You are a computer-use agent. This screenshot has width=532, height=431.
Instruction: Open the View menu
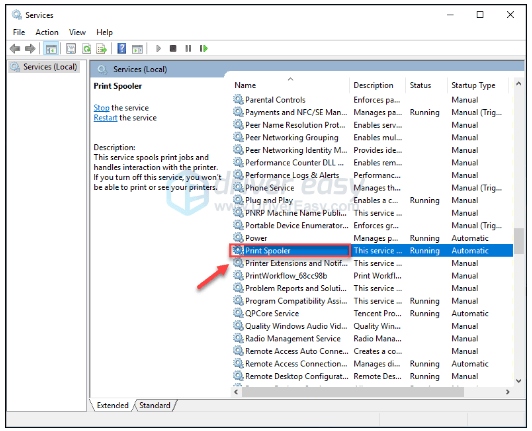[77, 32]
